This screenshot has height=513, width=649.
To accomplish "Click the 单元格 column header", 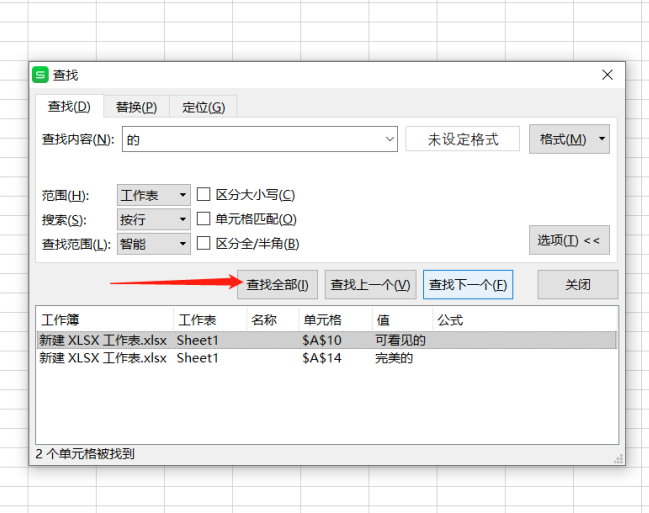I will coord(336,320).
